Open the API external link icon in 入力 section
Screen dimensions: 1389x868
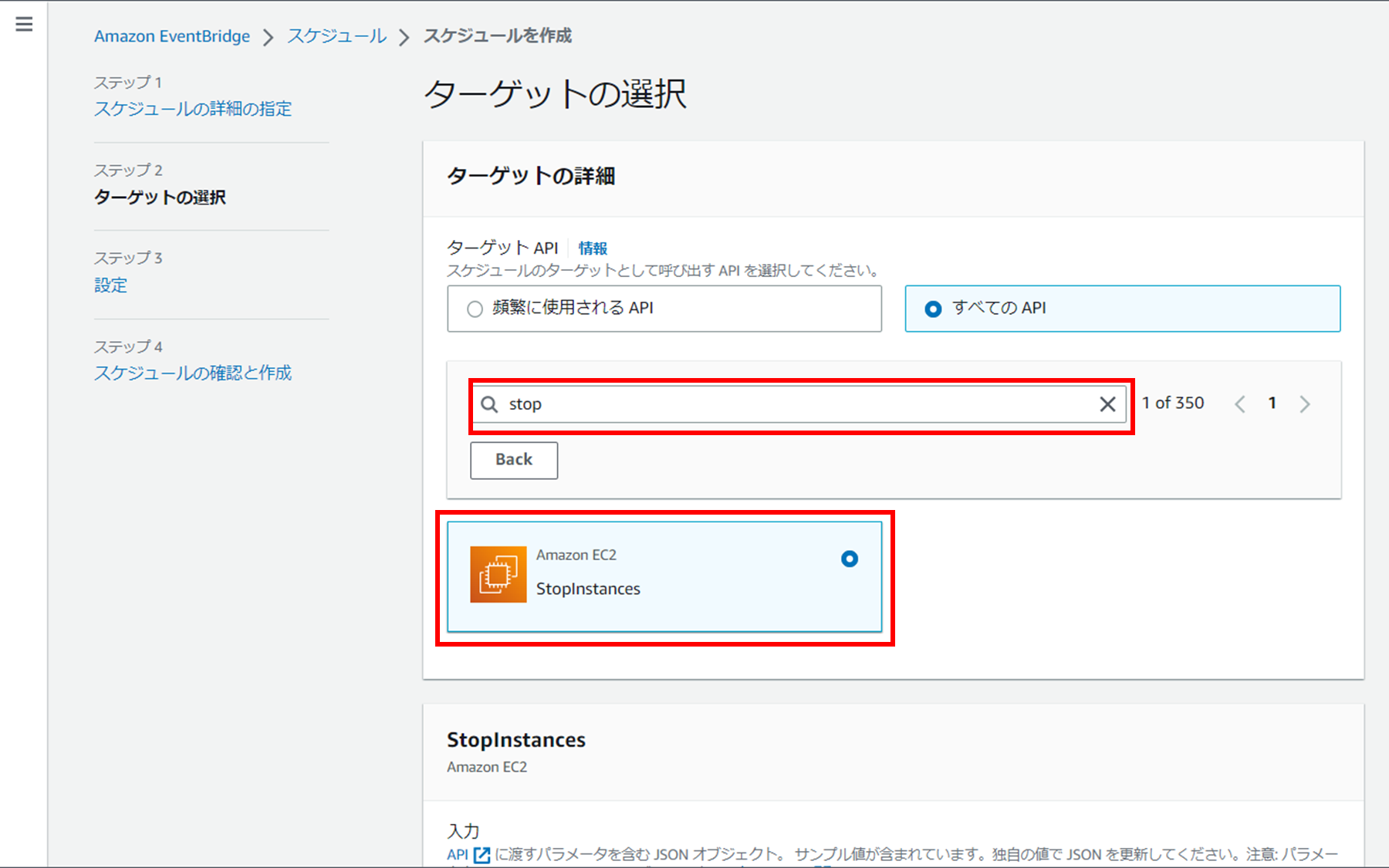tap(481, 854)
